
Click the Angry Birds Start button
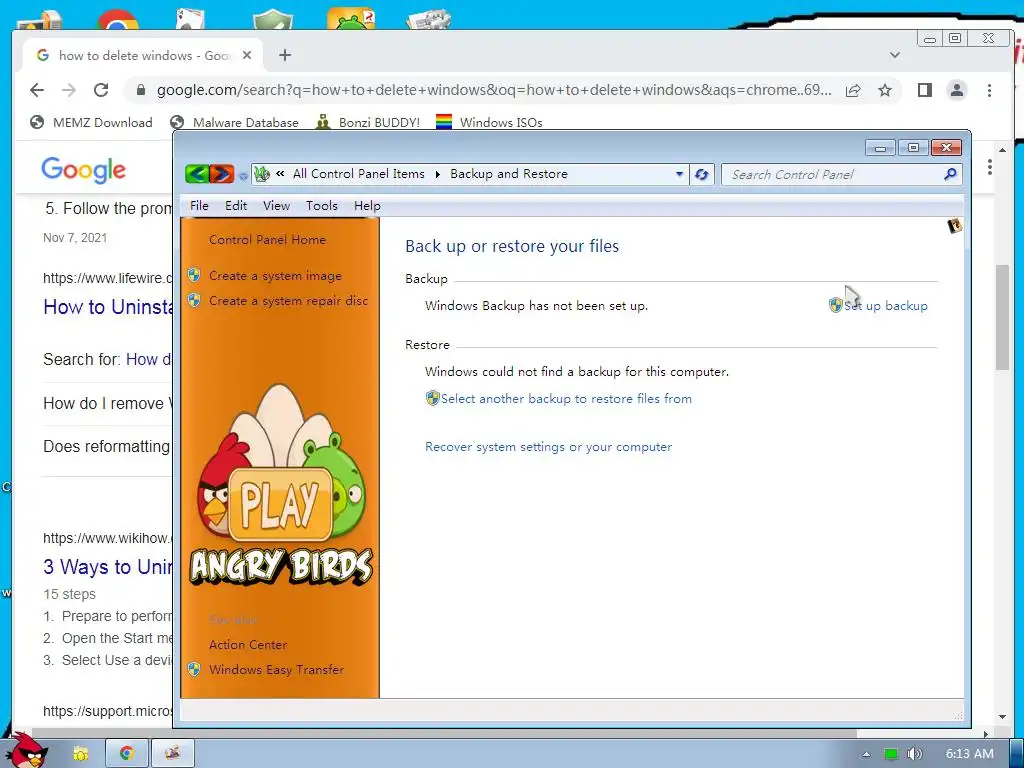(28, 751)
